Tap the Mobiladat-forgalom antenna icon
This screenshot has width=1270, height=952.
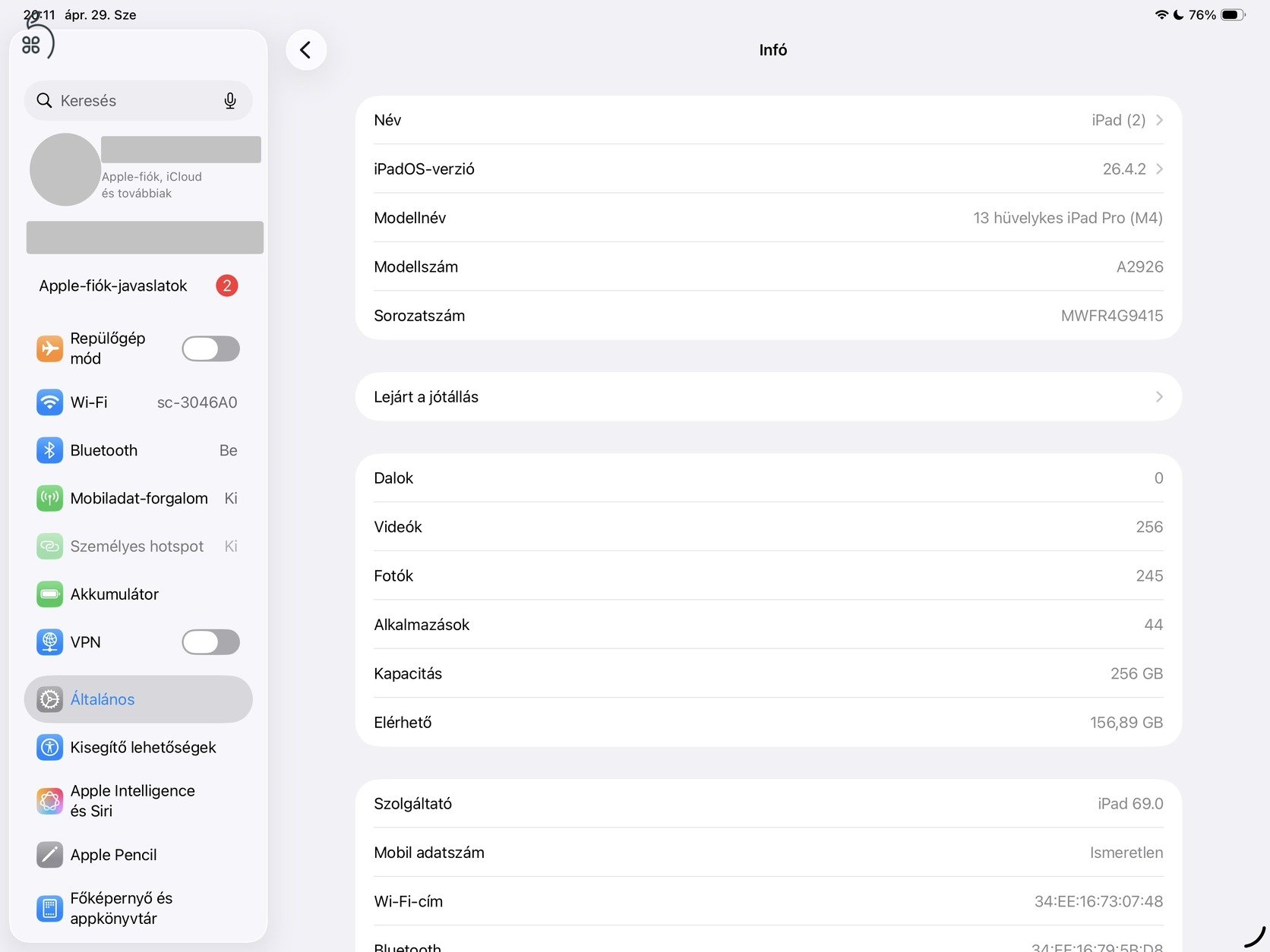click(50, 498)
